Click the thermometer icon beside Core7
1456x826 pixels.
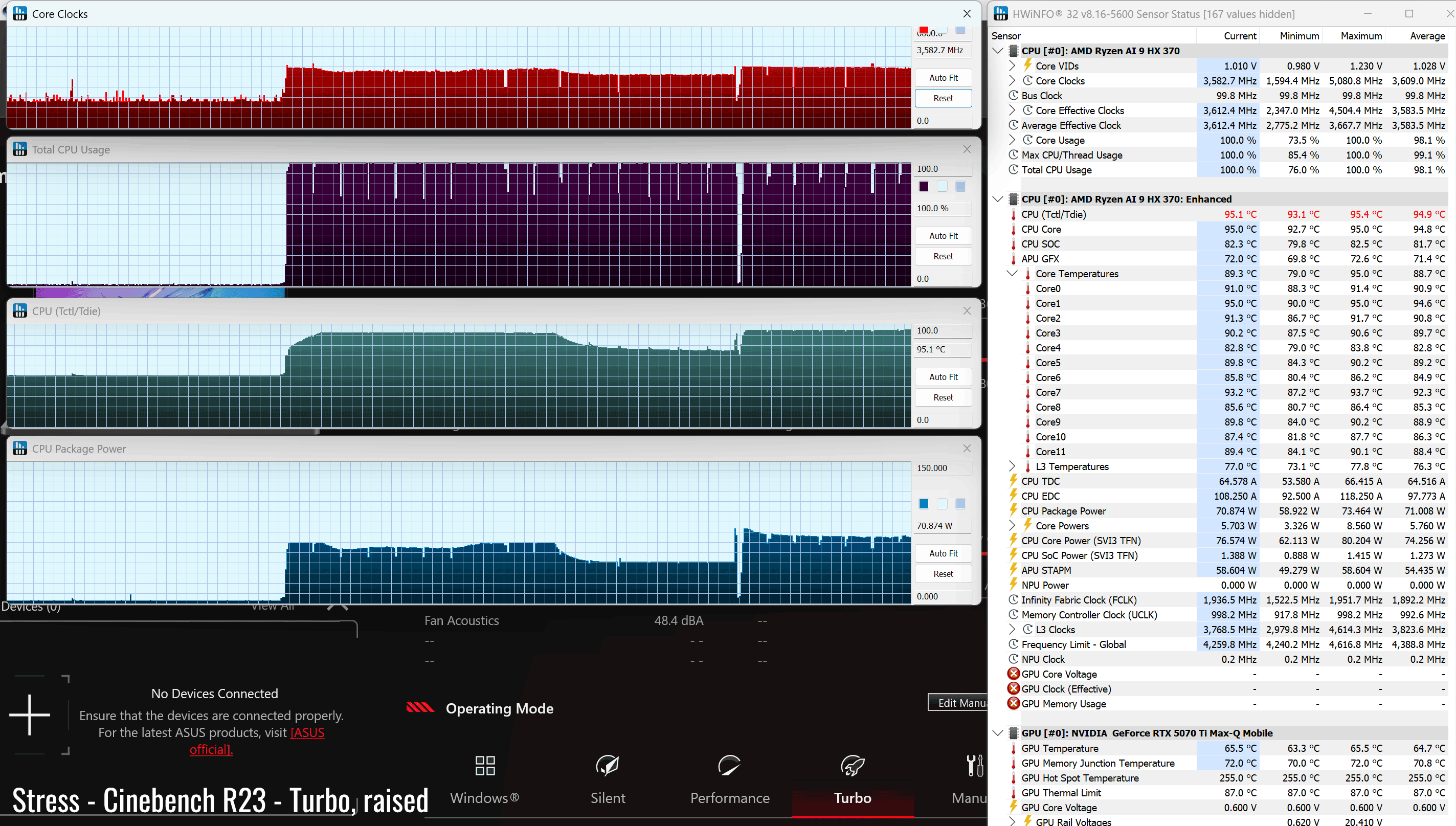click(x=1028, y=392)
